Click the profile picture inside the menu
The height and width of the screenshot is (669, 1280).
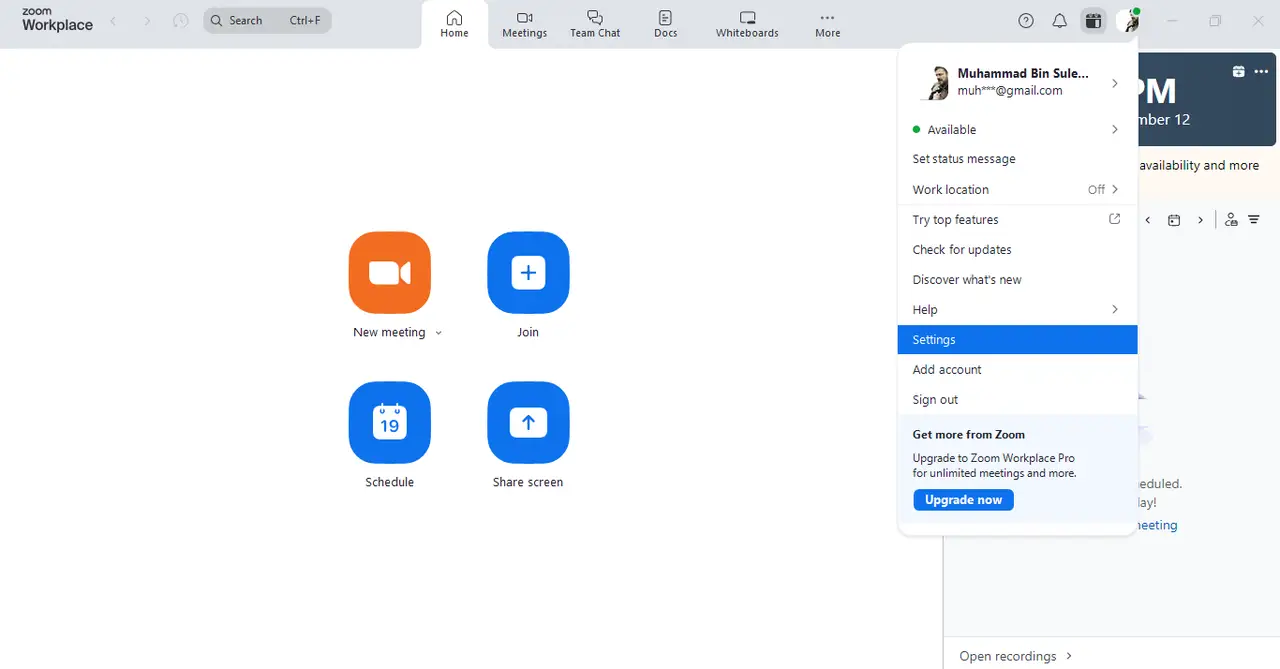(935, 83)
